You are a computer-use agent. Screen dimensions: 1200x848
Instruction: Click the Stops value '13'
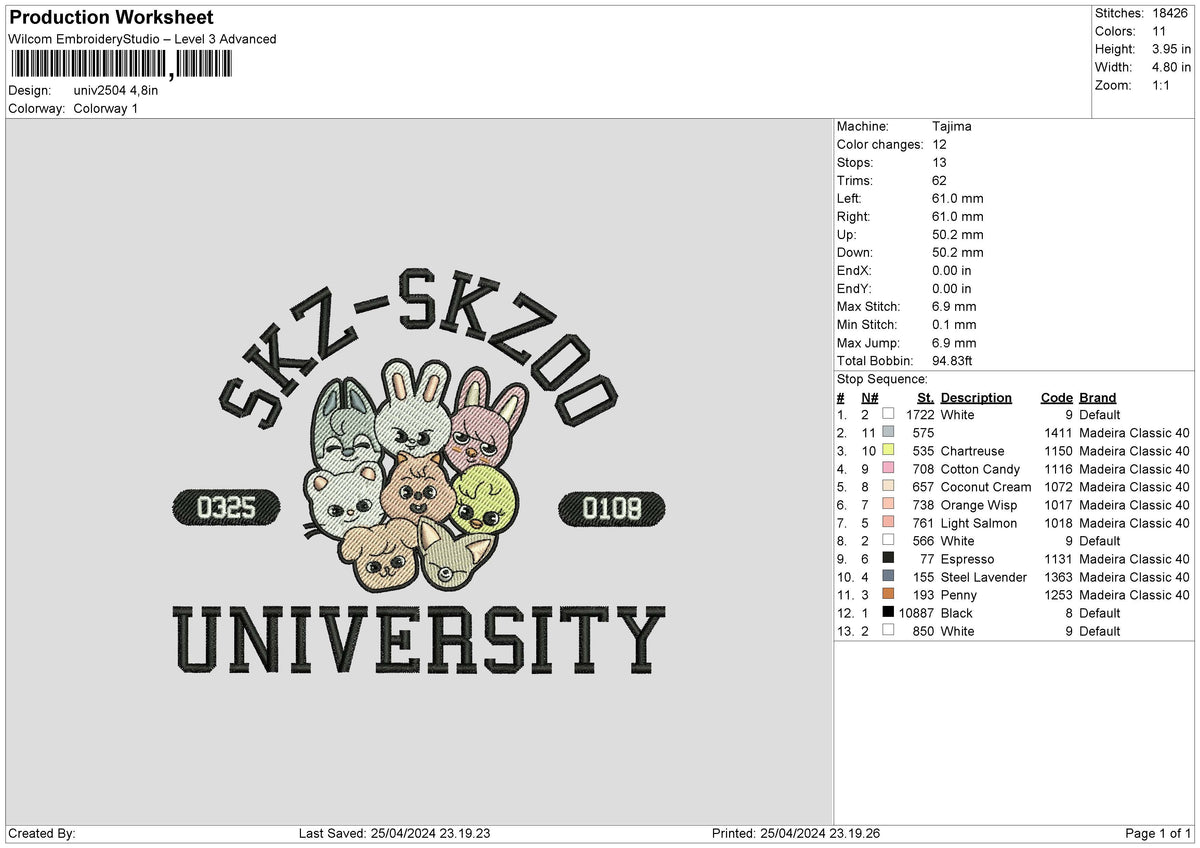pos(939,162)
